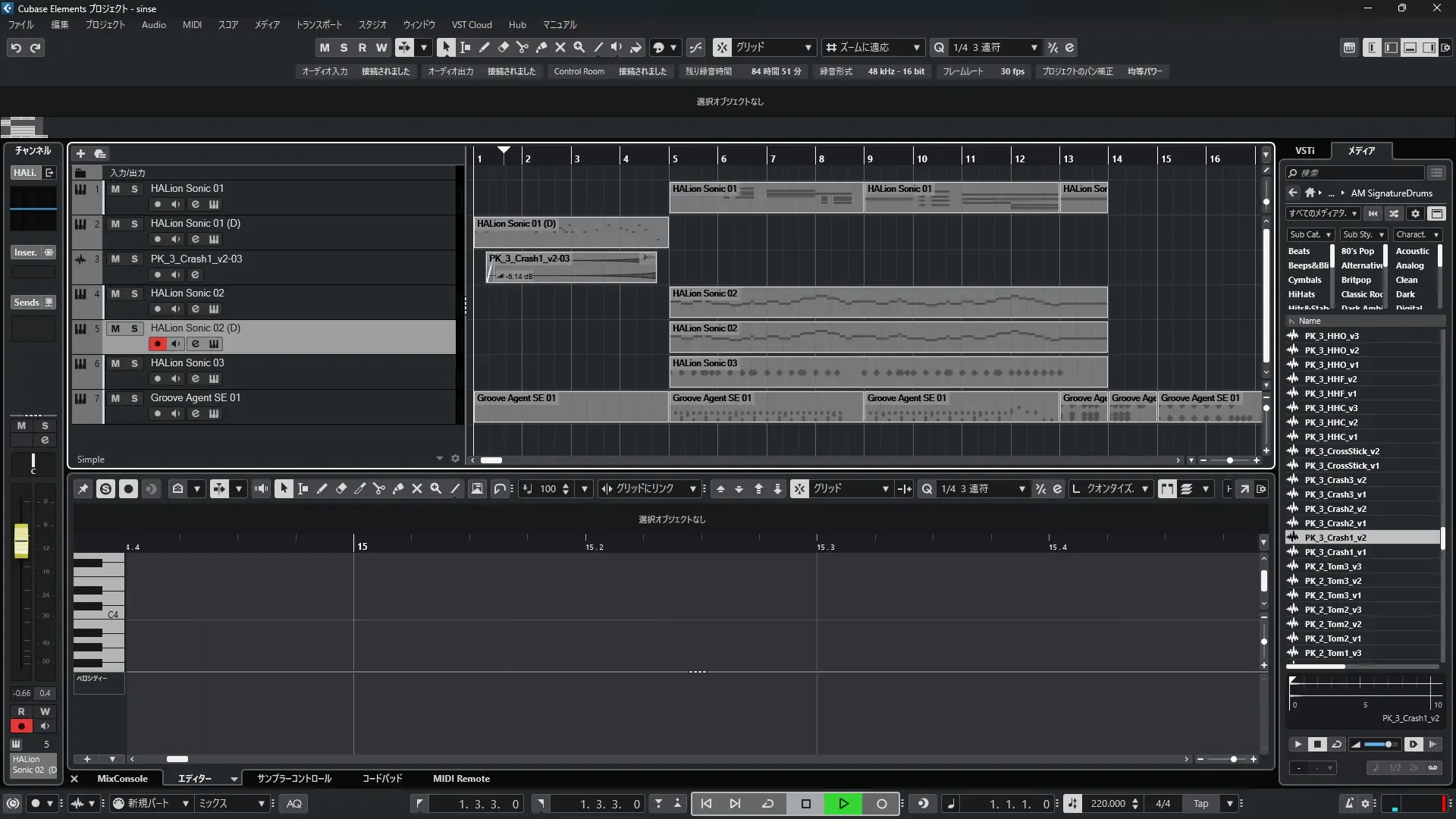1456x819 pixels.
Task: Mute the Groove Agent SE 01 track
Action: click(x=115, y=398)
